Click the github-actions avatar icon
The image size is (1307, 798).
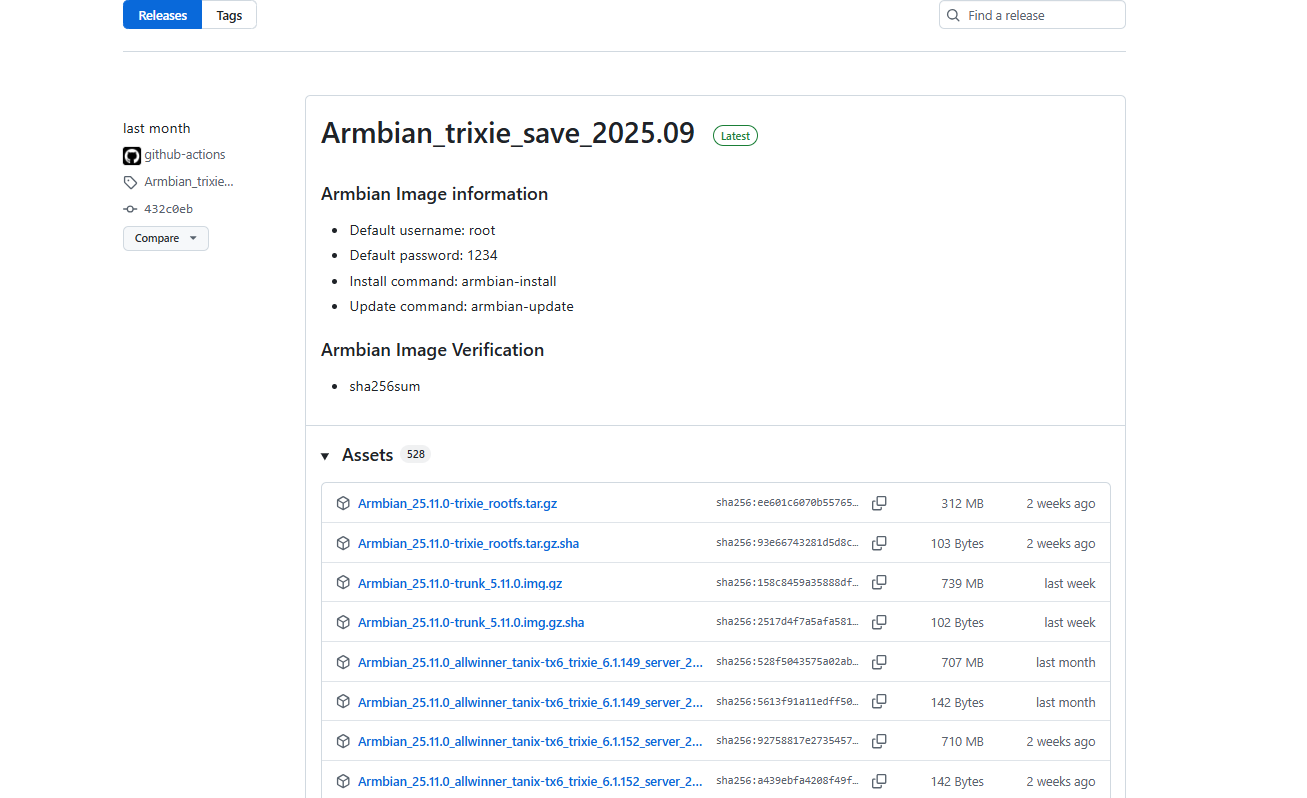(x=132, y=155)
